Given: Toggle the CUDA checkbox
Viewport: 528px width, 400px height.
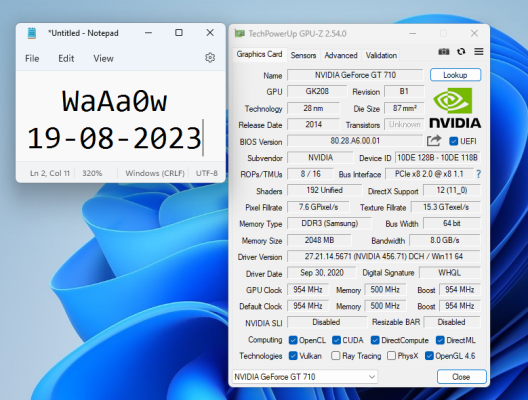Looking at the screenshot, I should 336,340.
